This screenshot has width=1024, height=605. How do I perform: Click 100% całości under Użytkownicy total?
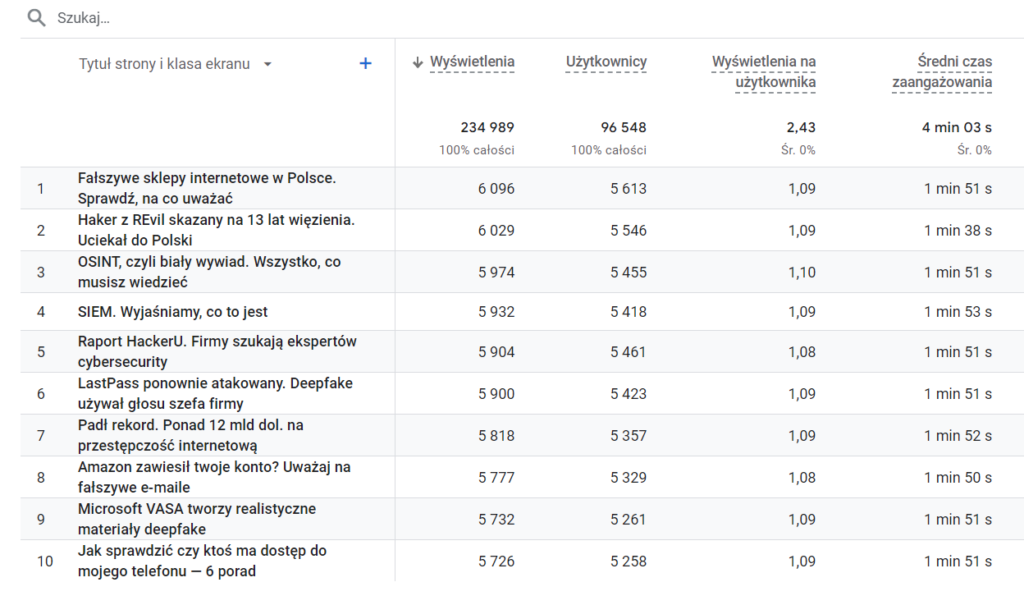click(x=609, y=150)
